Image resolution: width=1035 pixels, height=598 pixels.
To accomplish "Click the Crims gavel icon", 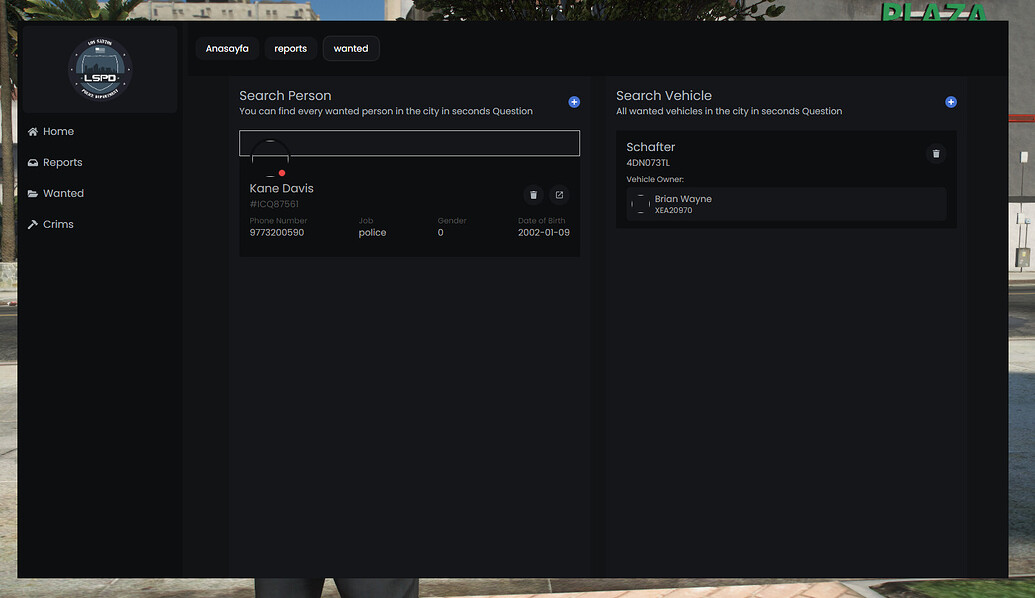I will pos(32,224).
